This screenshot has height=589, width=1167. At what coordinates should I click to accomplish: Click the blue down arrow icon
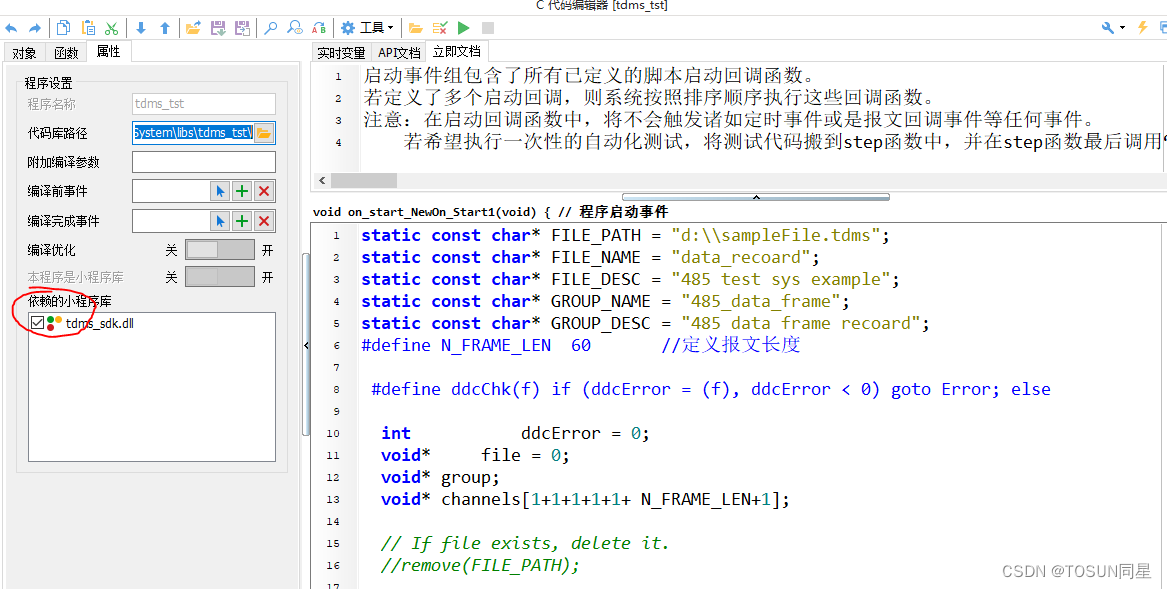[141, 28]
